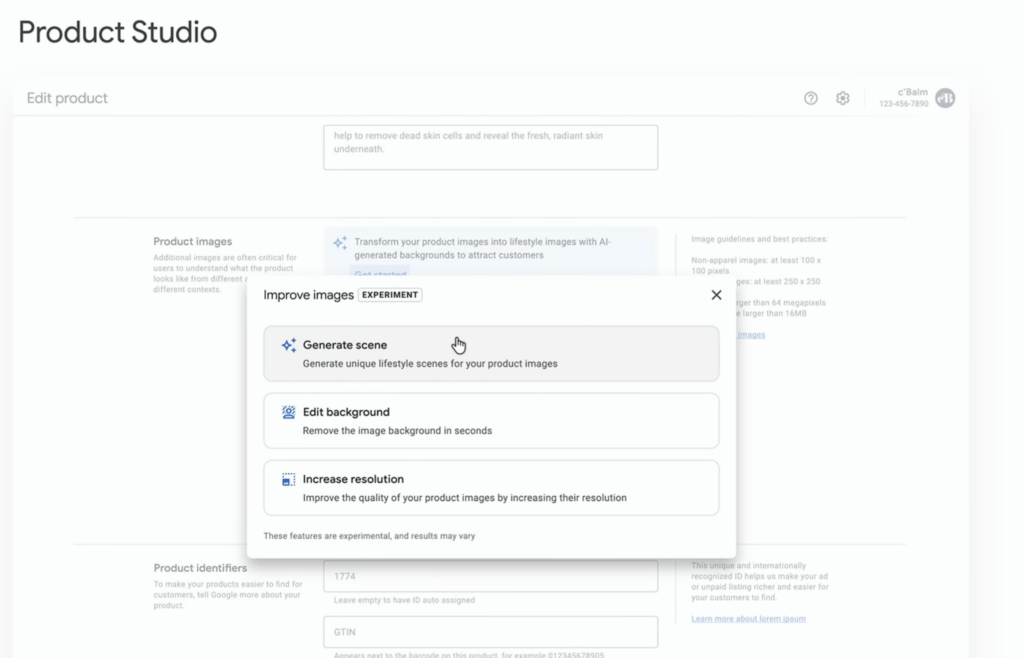The image size is (1024, 658).
Task: Click the c'Balm account avatar
Action: click(x=945, y=98)
